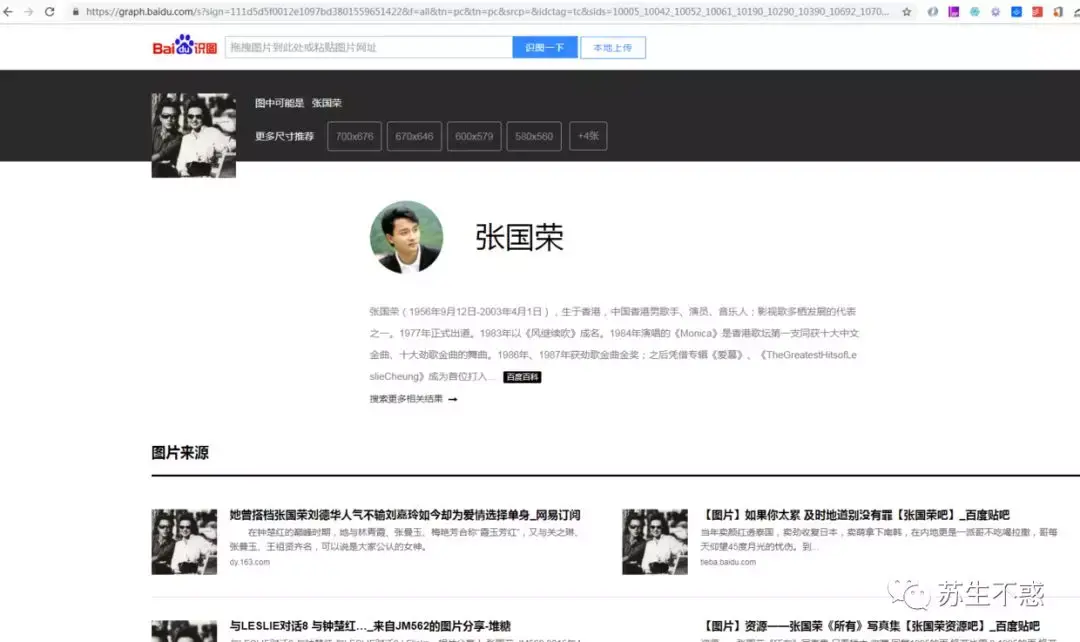The image size is (1080, 642).
Task: Click the padlock icon in the address bar
Action: 76,12
